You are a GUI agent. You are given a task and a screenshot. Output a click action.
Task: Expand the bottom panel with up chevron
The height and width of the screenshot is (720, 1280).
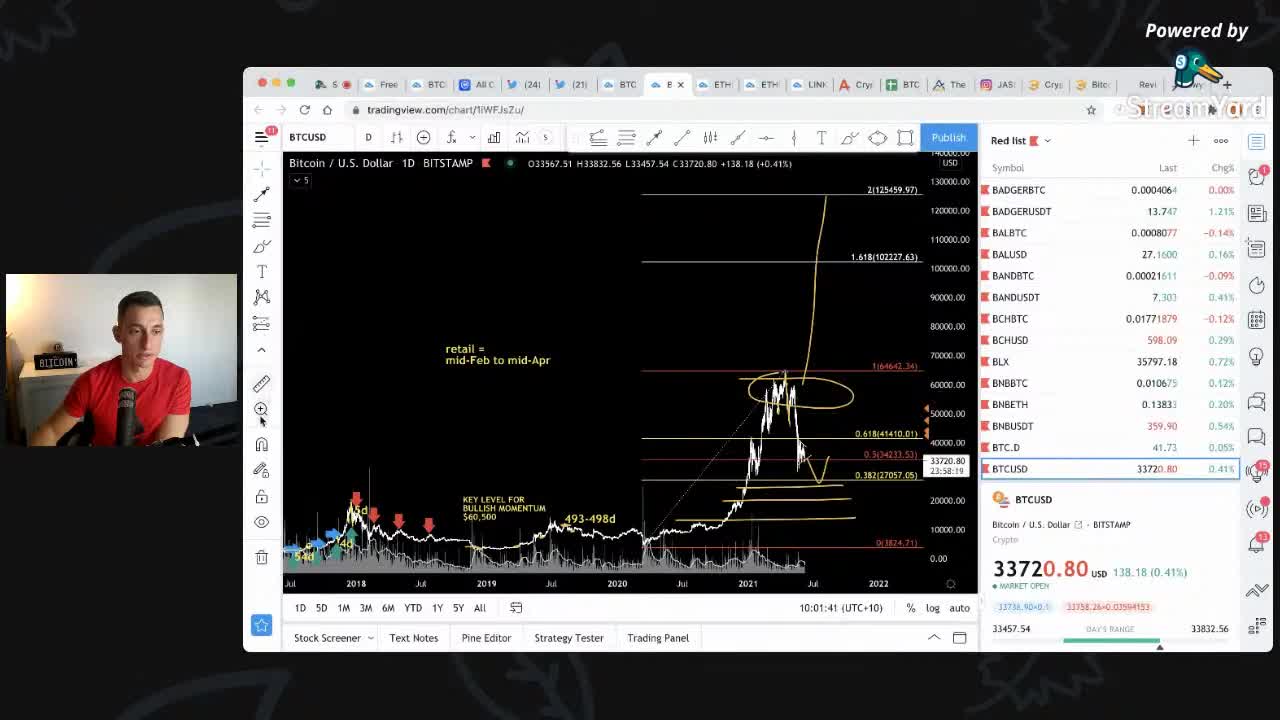click(933, 638)
